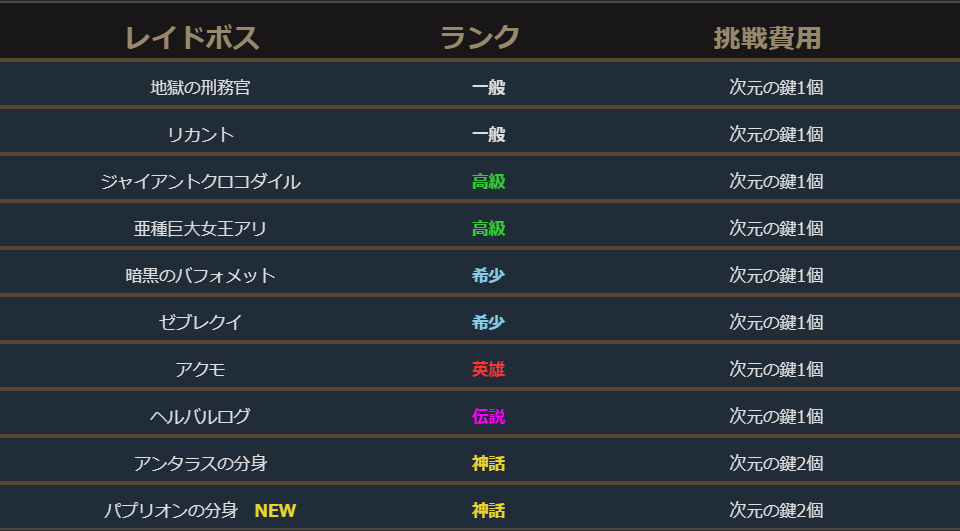Image resolution: width=960 pixels, height=531 pixels.
Task: Select the ゼブレクイ boss name
Action: click(200, 322)
